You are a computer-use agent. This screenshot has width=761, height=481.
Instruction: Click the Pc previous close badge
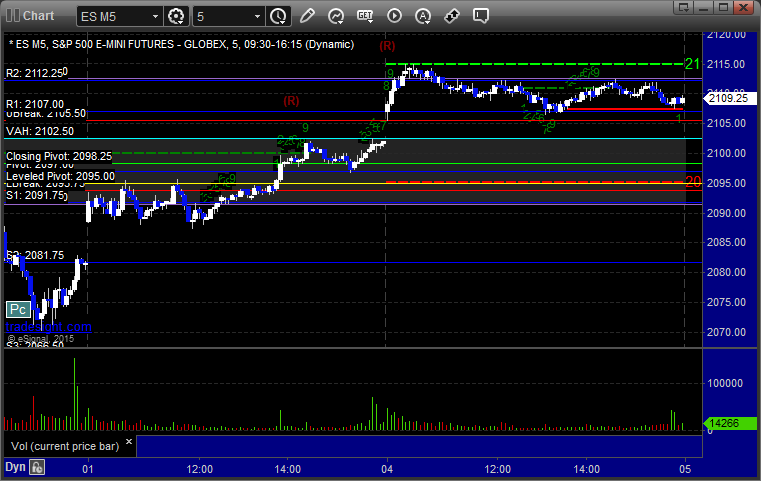18,309
